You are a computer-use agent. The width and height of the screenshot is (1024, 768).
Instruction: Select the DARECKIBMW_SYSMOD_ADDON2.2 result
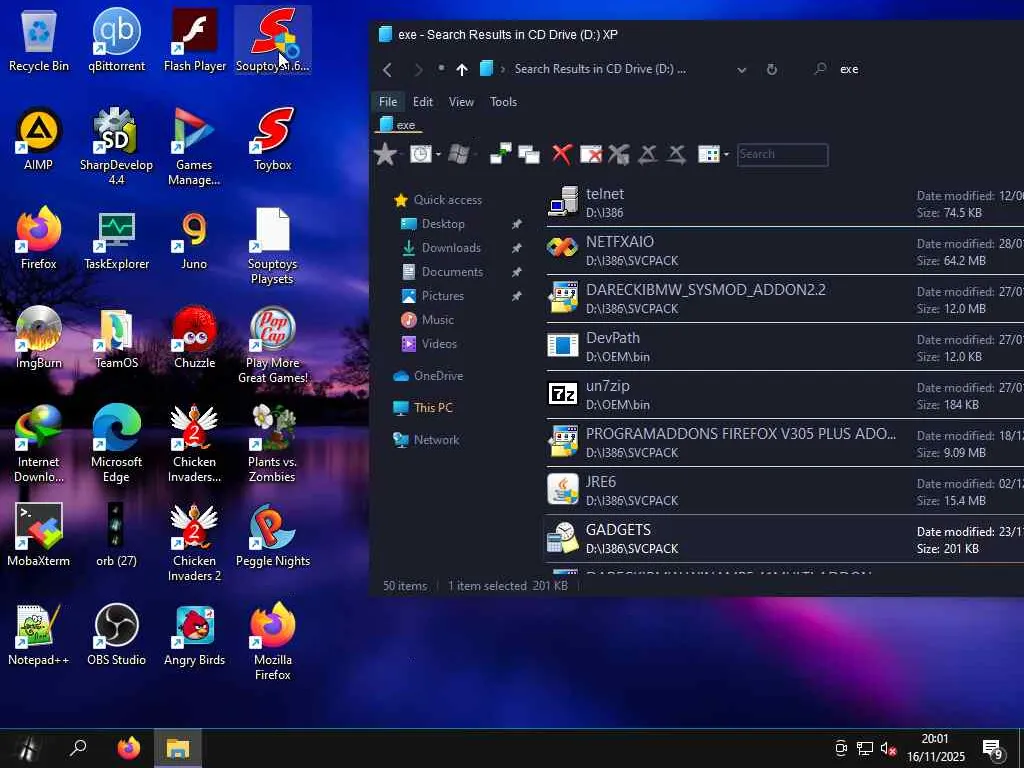pos(785,298)
